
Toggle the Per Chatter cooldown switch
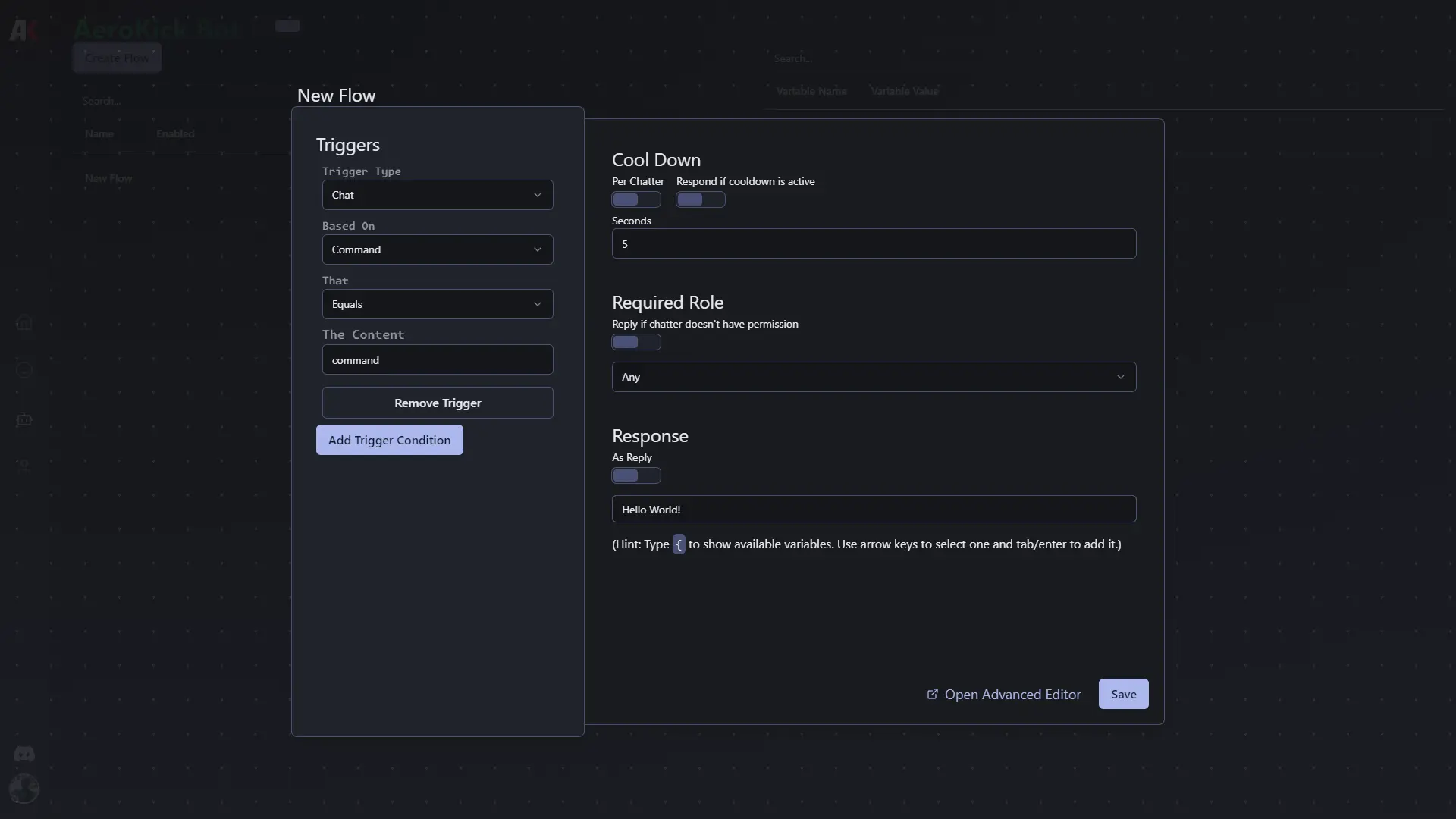click(x=636, y=199)
